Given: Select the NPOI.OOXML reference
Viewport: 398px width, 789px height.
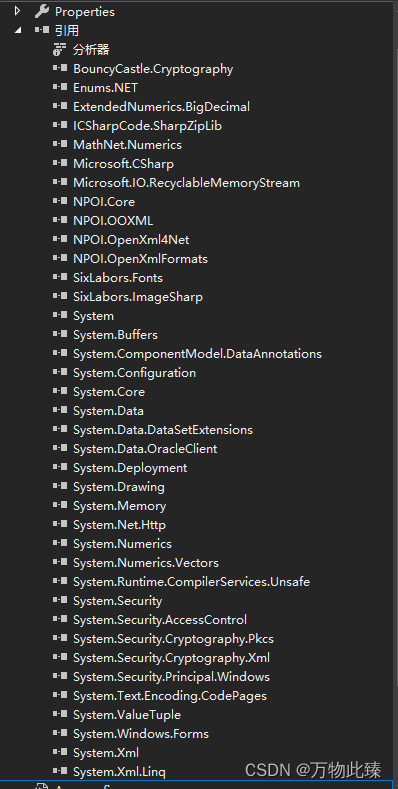Looking at the screenshot, I should pos(113,221).
